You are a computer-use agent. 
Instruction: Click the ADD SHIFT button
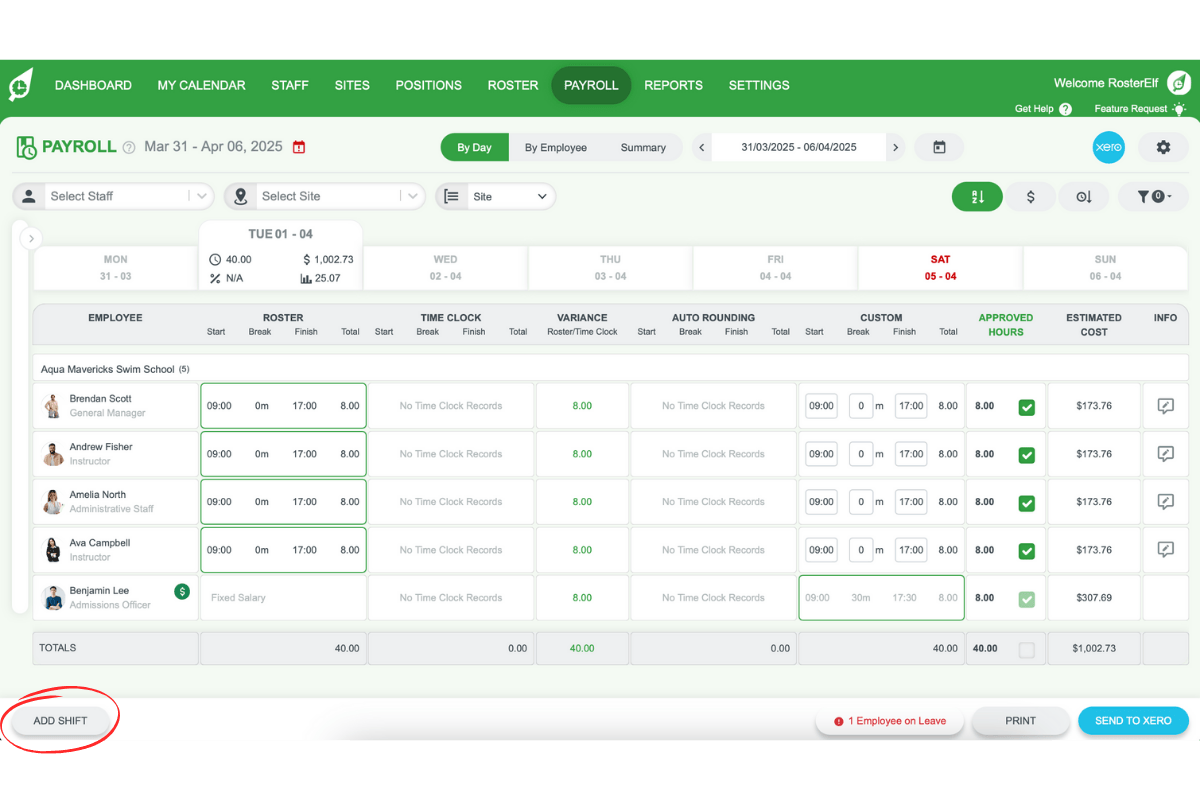pos(58,720)
